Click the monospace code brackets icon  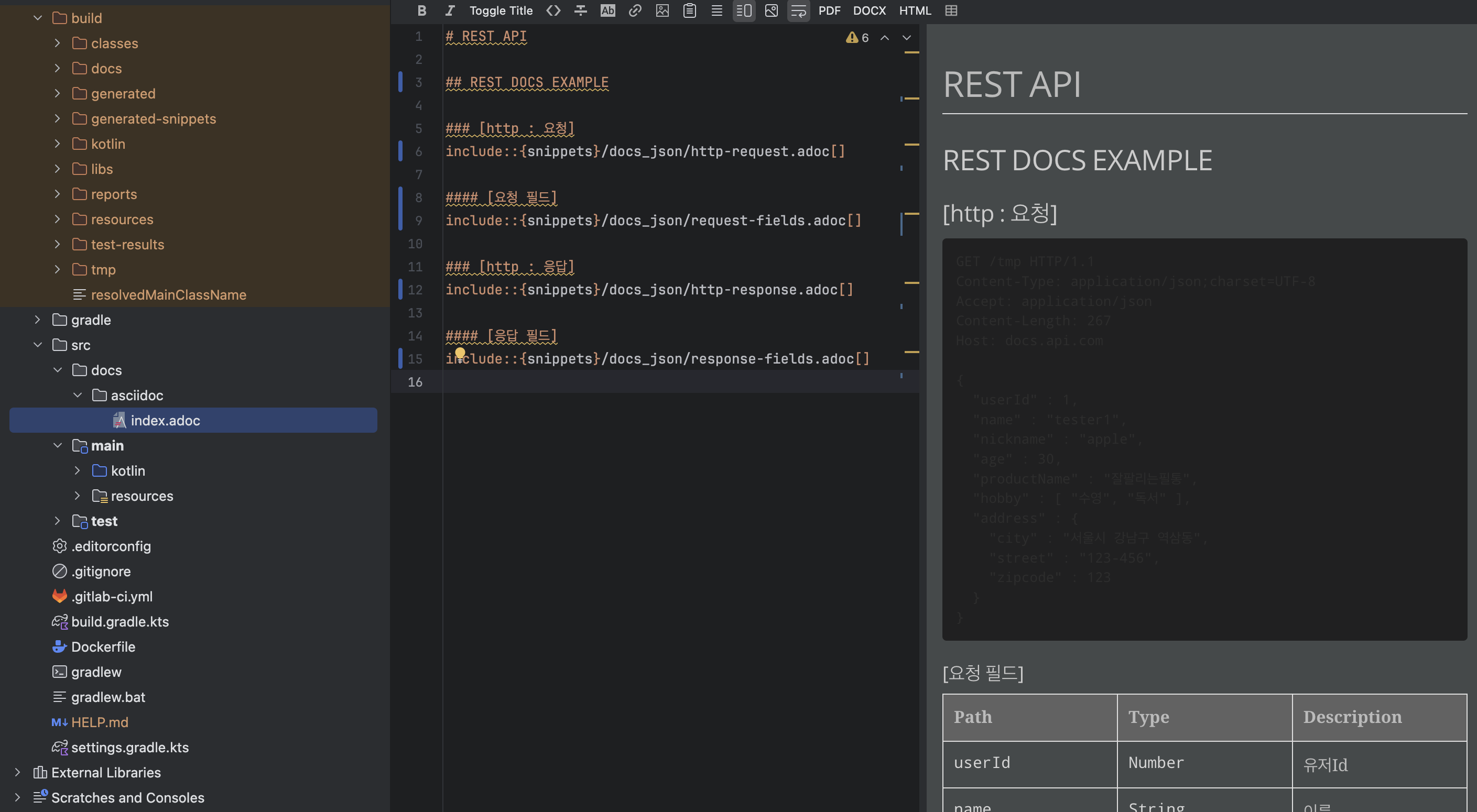[x=553, y=10]
